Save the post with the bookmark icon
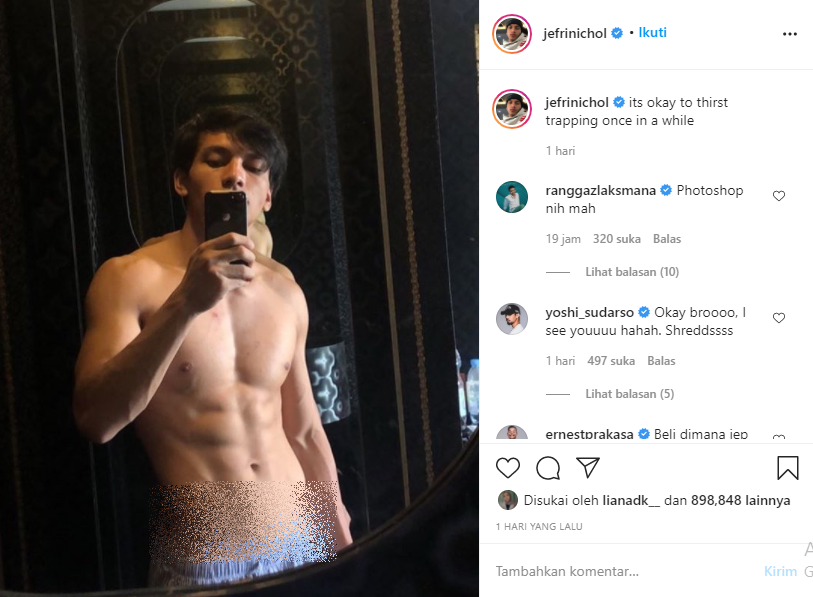This screenshot has width=813, height=597. point(788,467)
